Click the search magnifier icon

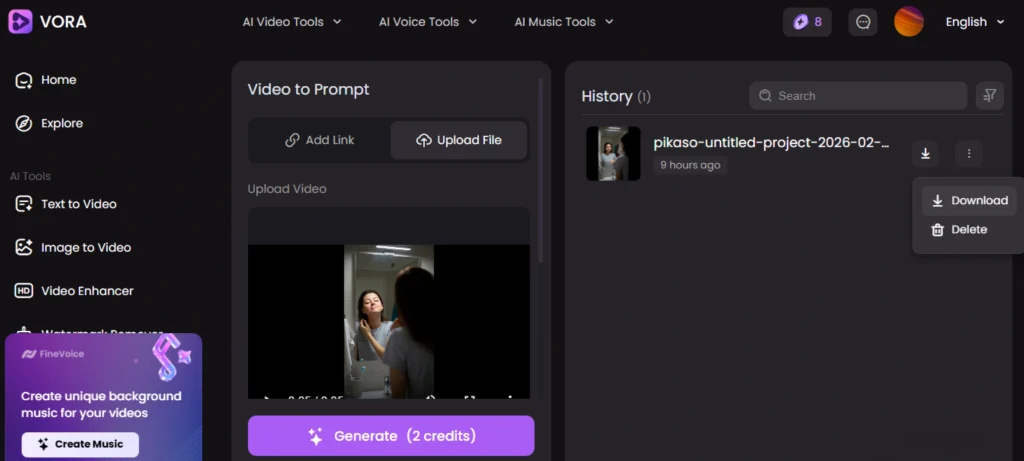coord(765,96)
